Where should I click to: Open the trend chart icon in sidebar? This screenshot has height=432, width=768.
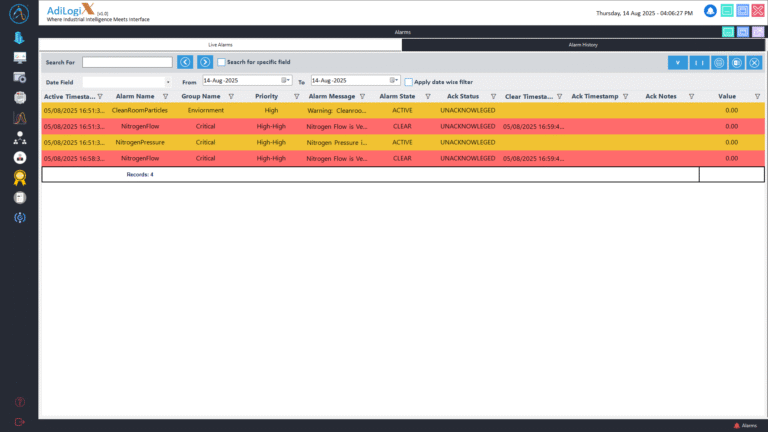tap(19, 118)
